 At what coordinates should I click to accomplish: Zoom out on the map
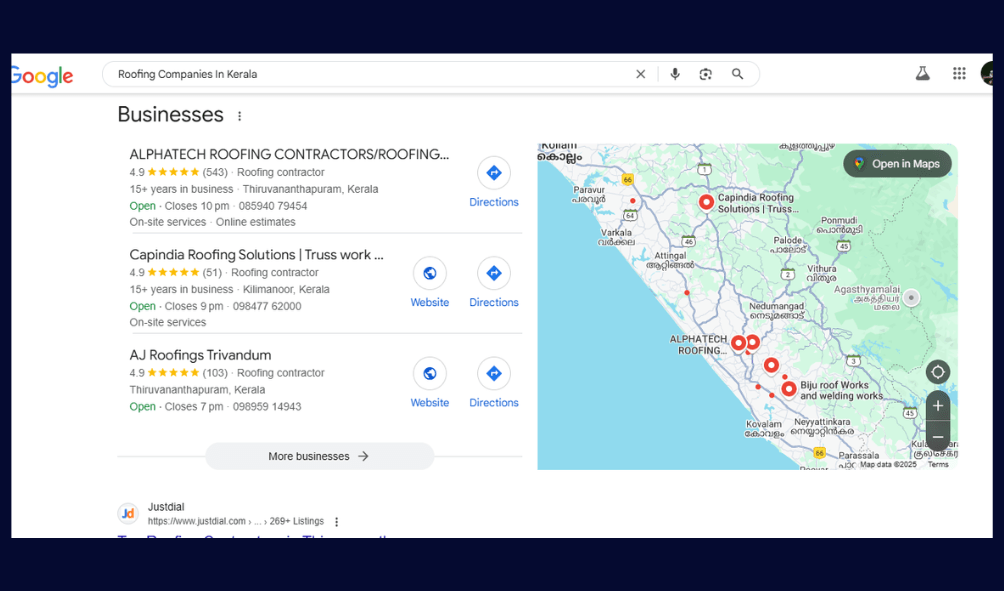tap(938, 437)
